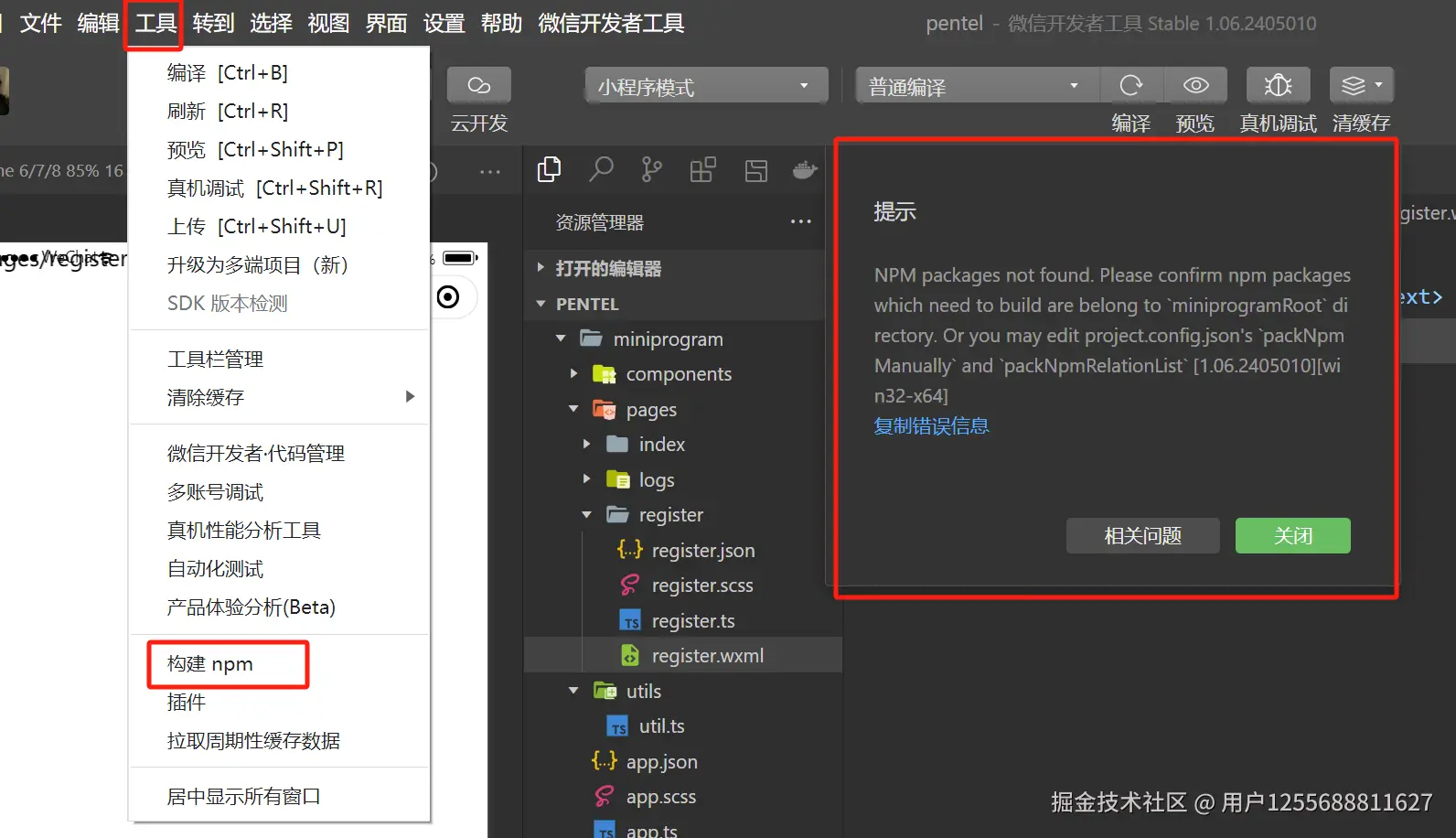Screen dimensions: 1456x838
Task: Choose 编译 [Ctrl+B] menu entry
Action: click(x=279, y=72)
